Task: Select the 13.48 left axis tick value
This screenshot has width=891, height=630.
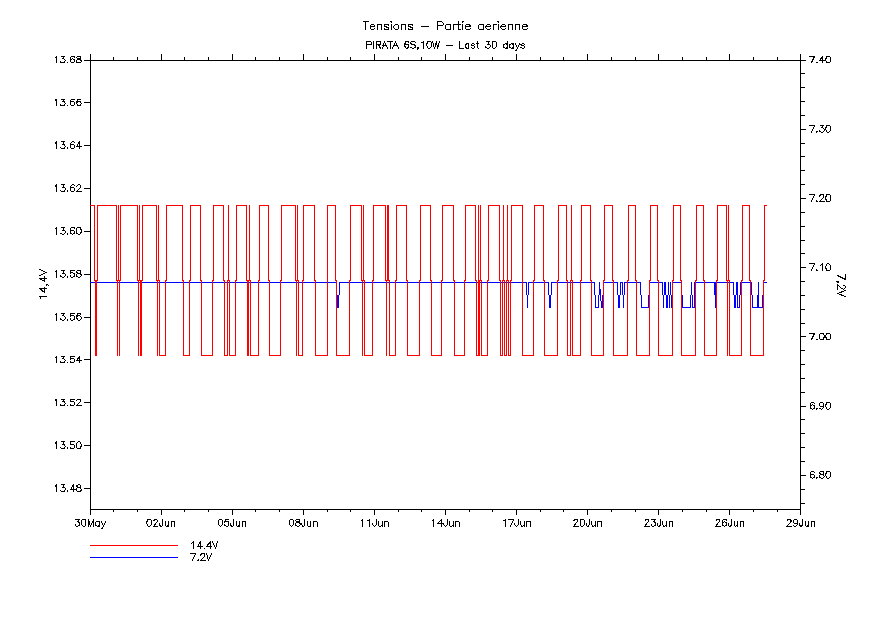Action: (x=68, y=488)
